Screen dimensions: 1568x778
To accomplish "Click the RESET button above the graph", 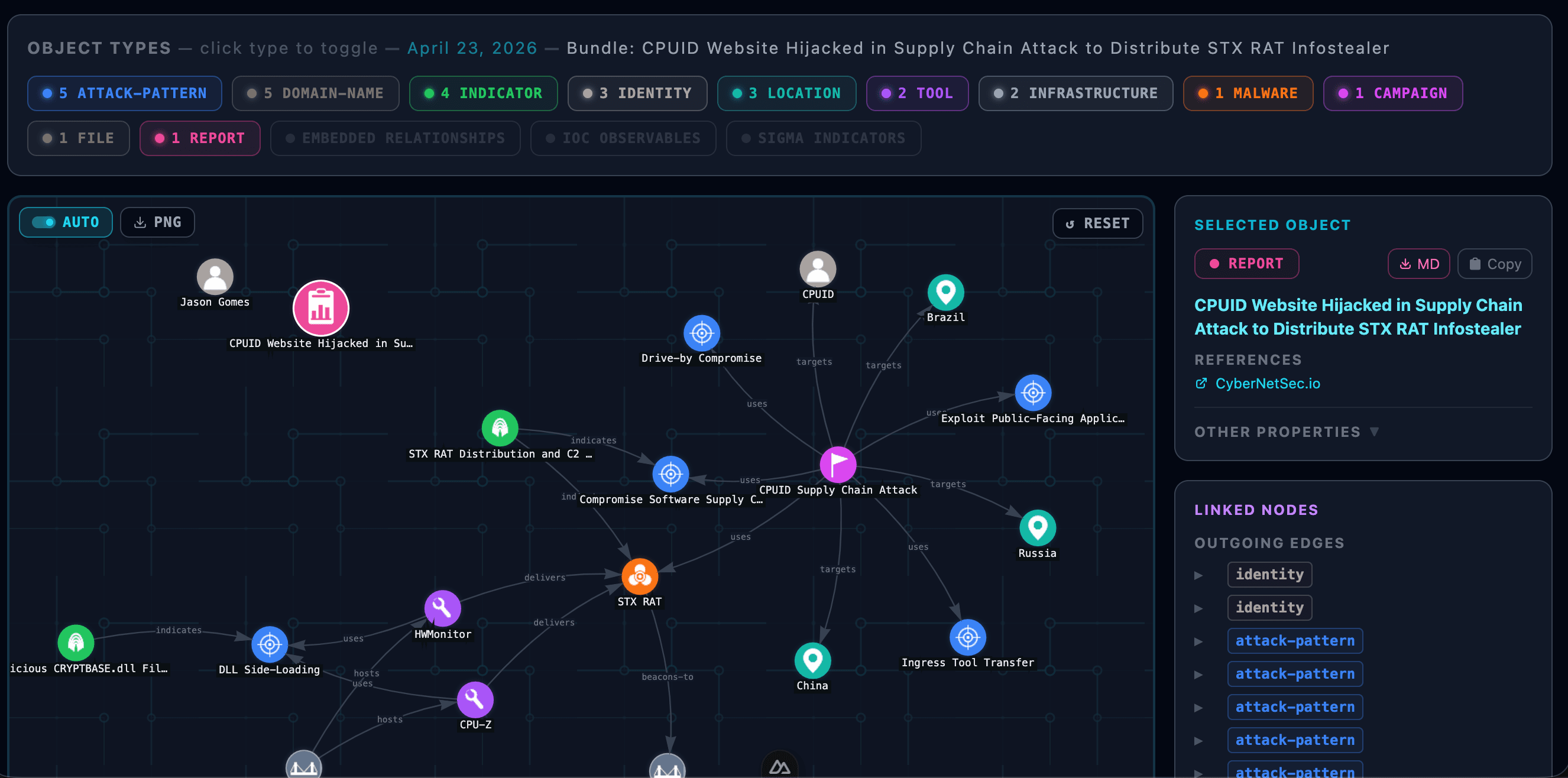I will pos(1097,223).
